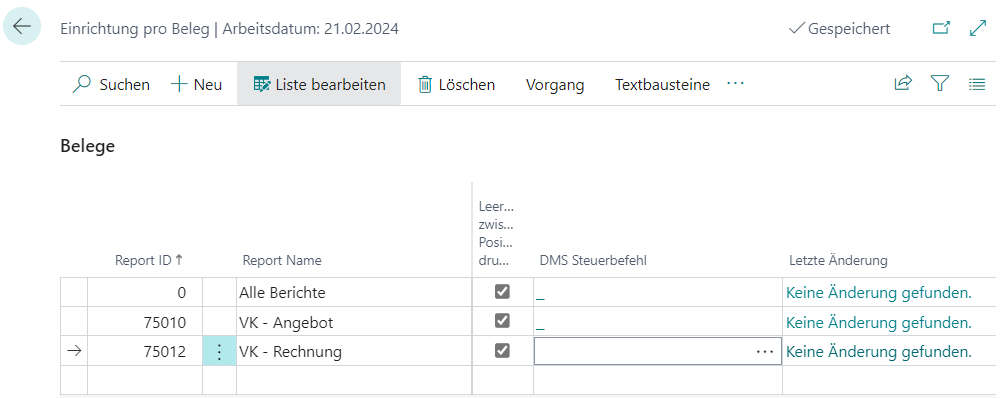Viewport: 1000px width, 398px height.
Task: Click Löschen to delete row
Action: point(456,84)
